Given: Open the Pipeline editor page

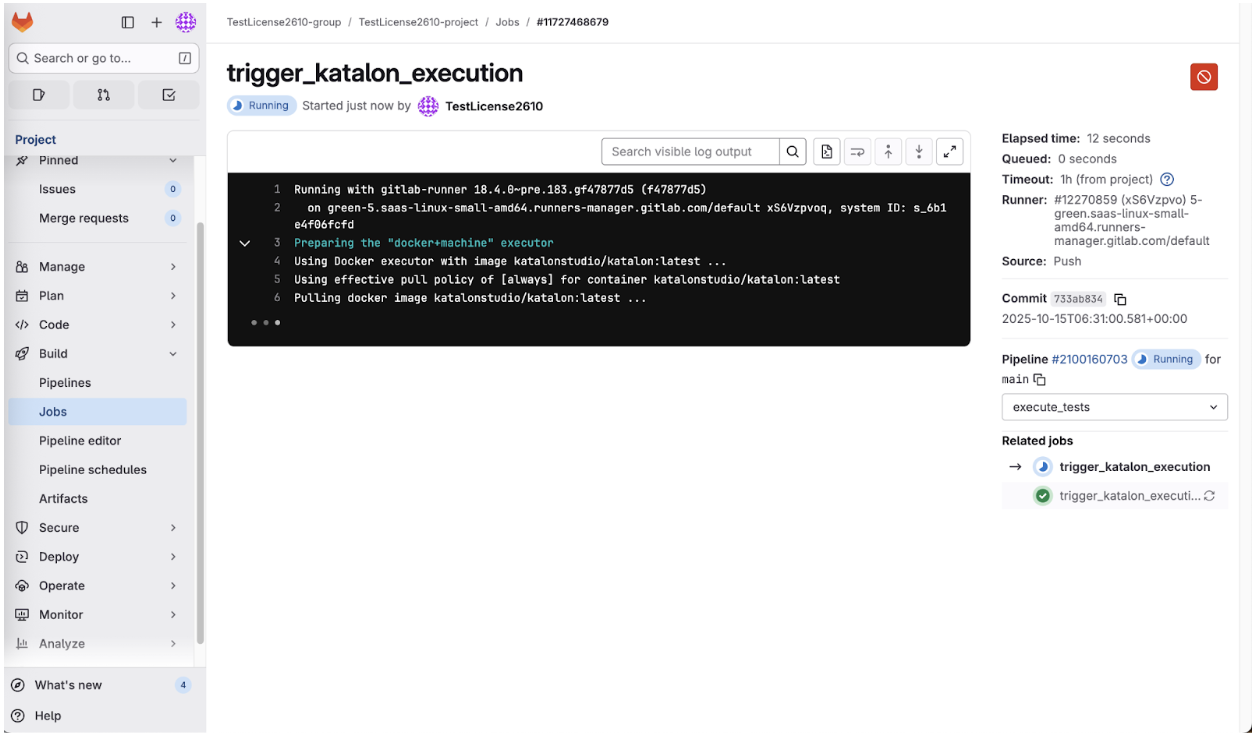Looking at the screenshot, I should (x=78, y=440).
